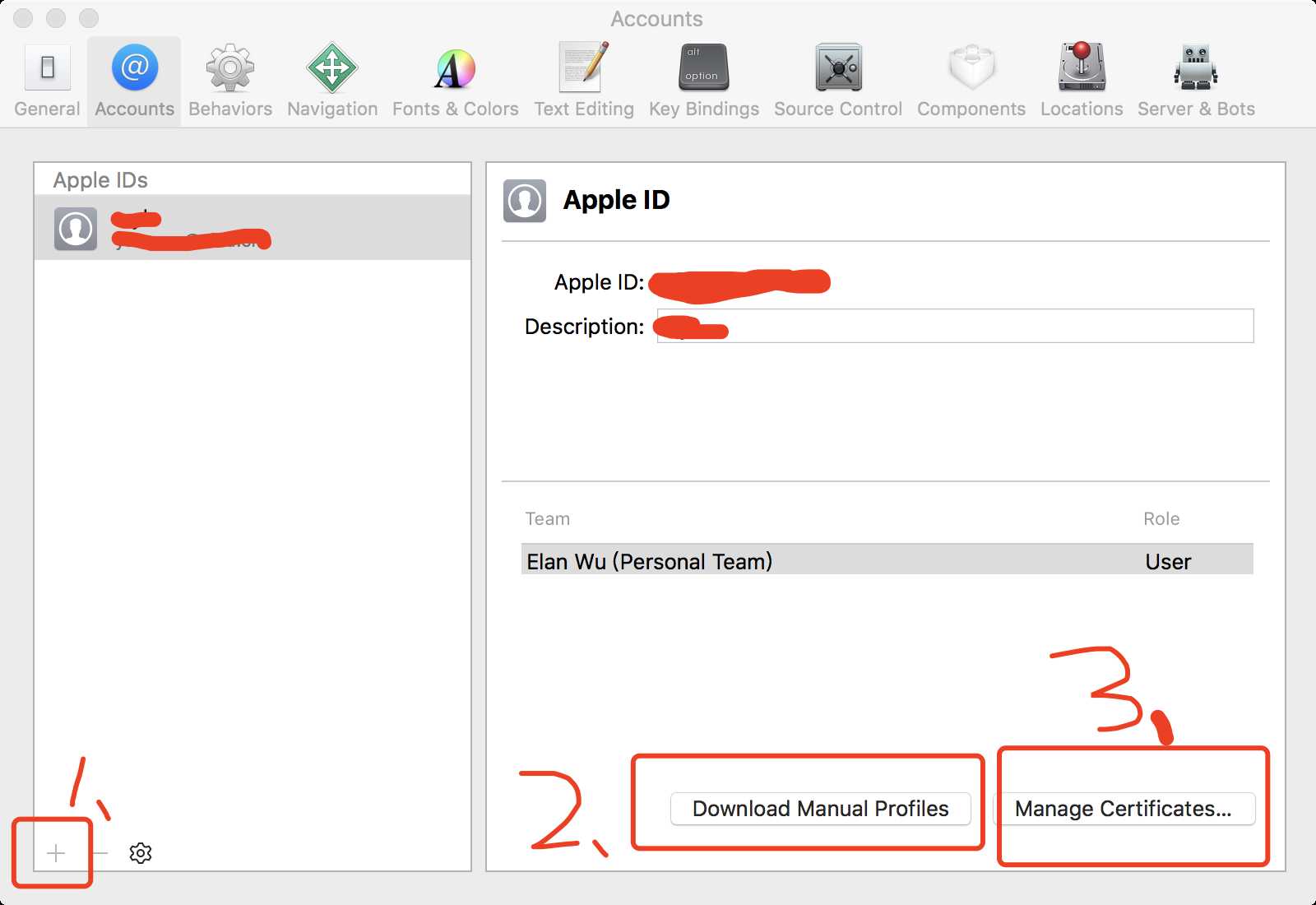Select the Apple ID account in the list

pyautogui.click(x=253, y=228)
